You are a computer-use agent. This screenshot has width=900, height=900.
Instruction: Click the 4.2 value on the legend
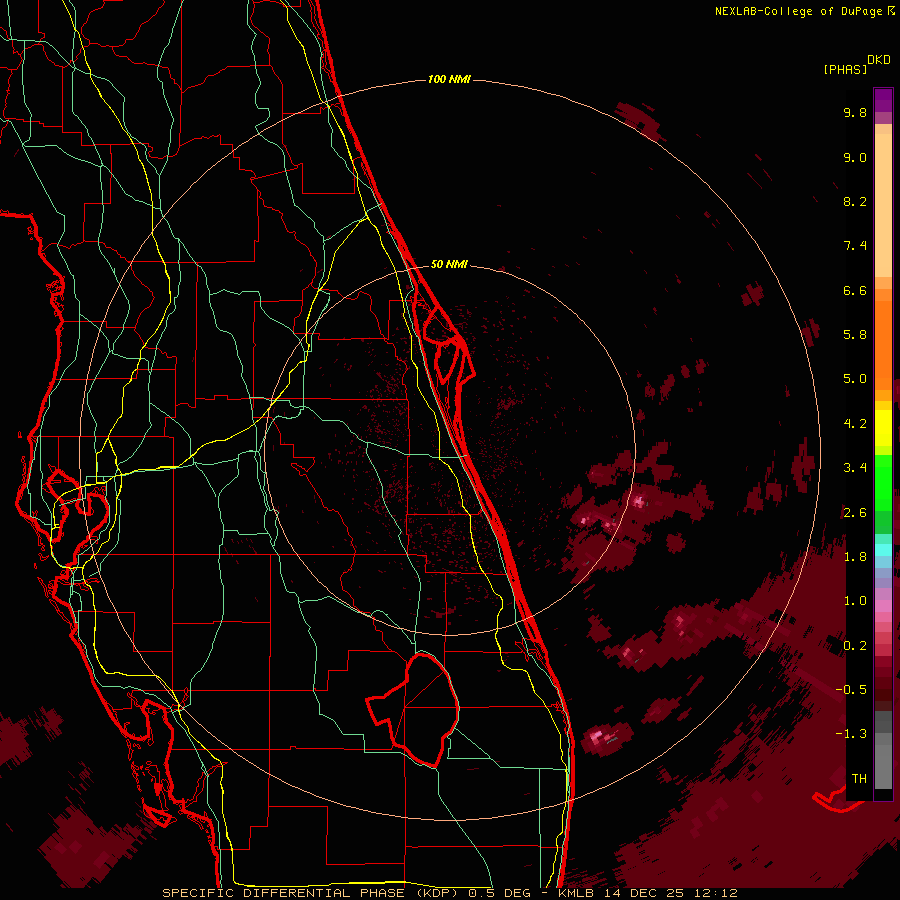(854, 423)
